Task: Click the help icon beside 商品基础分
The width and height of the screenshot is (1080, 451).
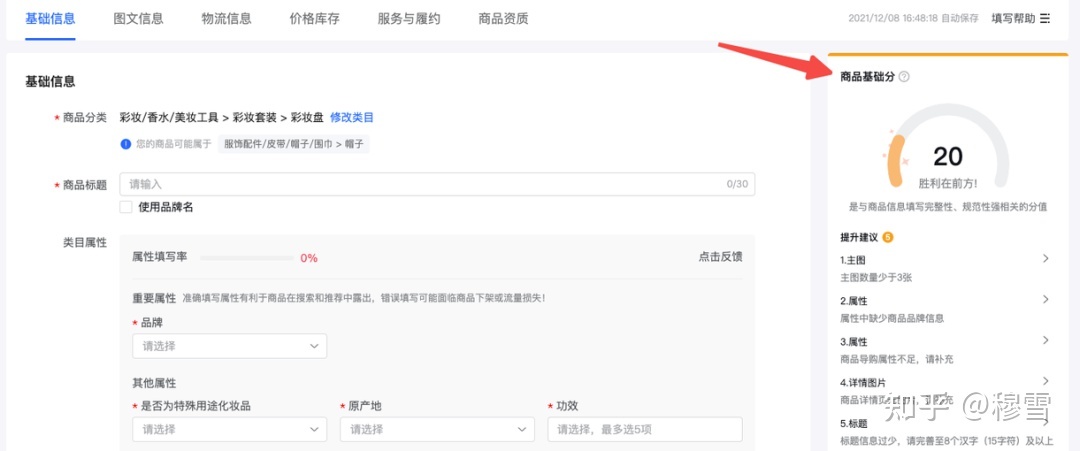Action: 904,77
